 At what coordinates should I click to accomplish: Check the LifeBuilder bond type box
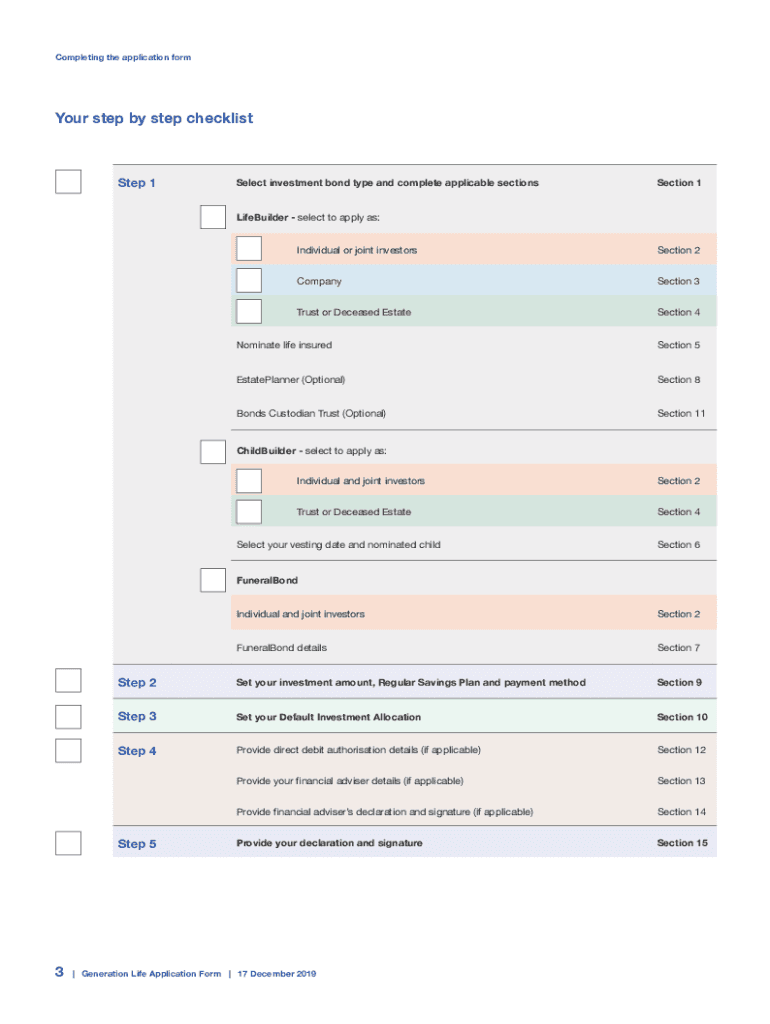[213, 217]
